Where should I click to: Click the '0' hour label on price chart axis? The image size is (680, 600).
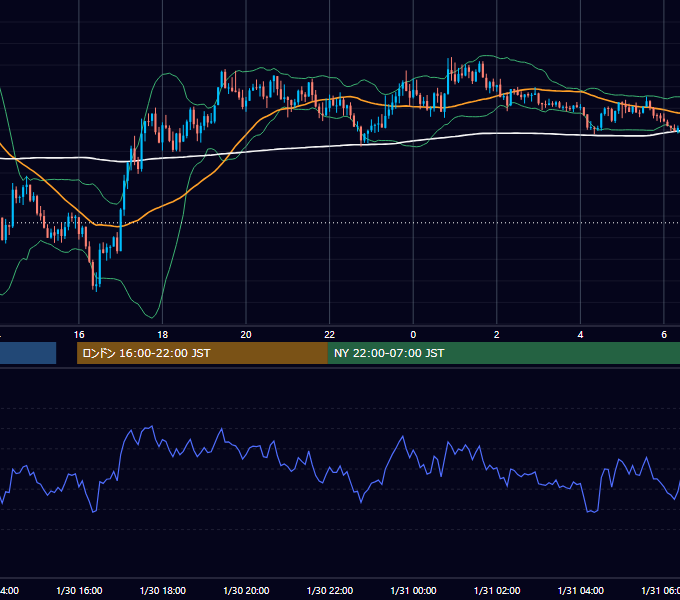tap(413, 335)
